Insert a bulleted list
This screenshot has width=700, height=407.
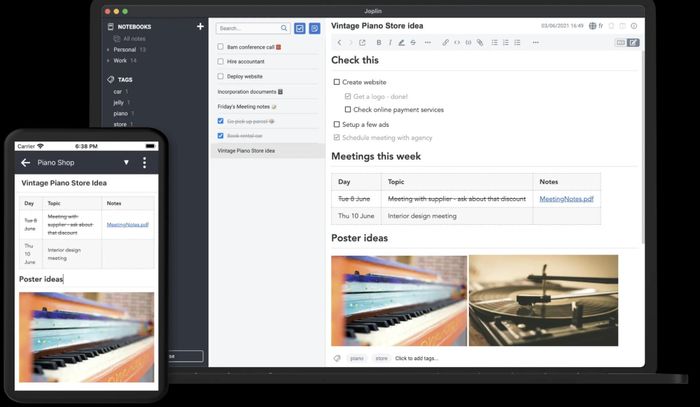[495, 42]
